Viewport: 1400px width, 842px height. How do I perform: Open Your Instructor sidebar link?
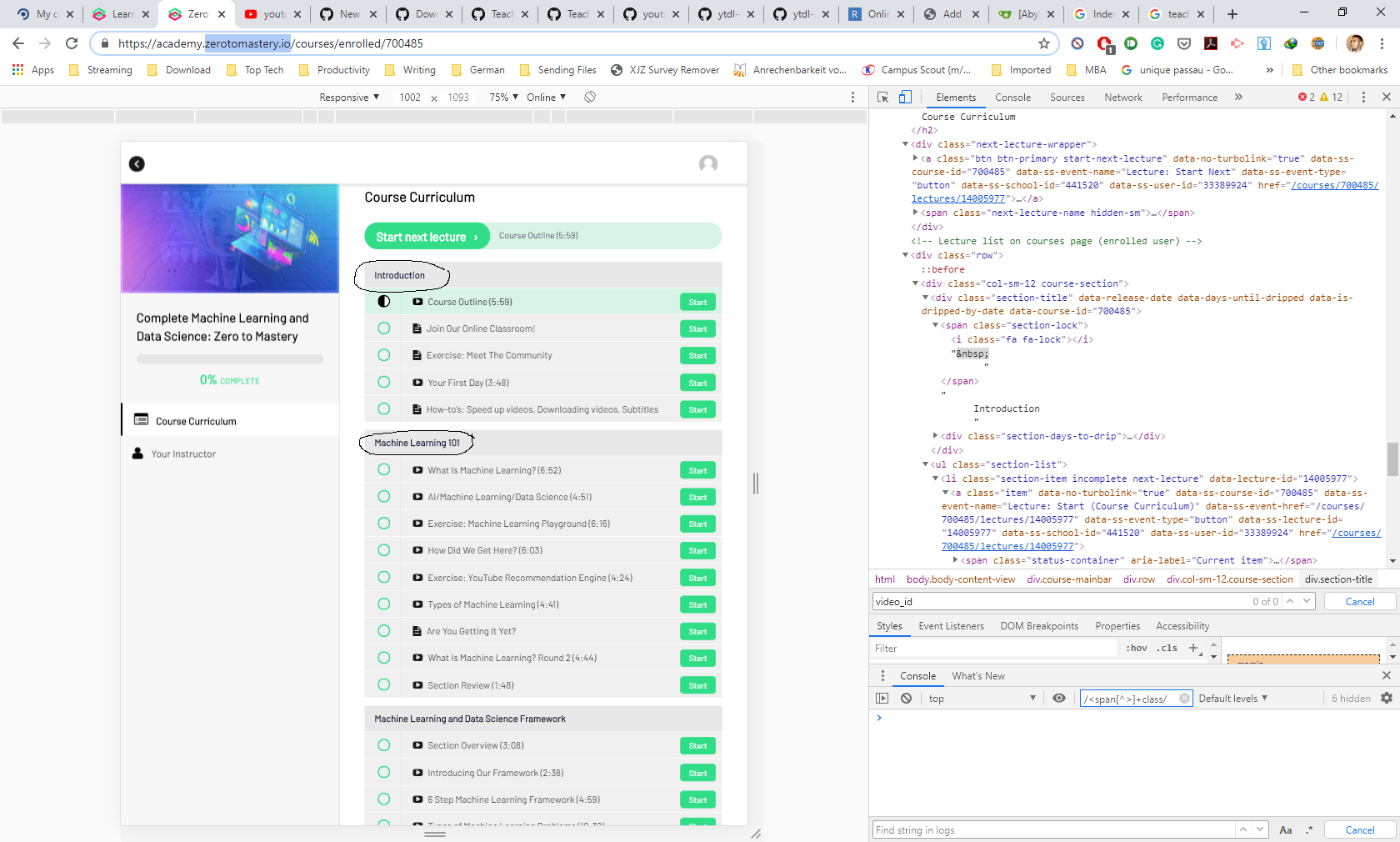183,454
